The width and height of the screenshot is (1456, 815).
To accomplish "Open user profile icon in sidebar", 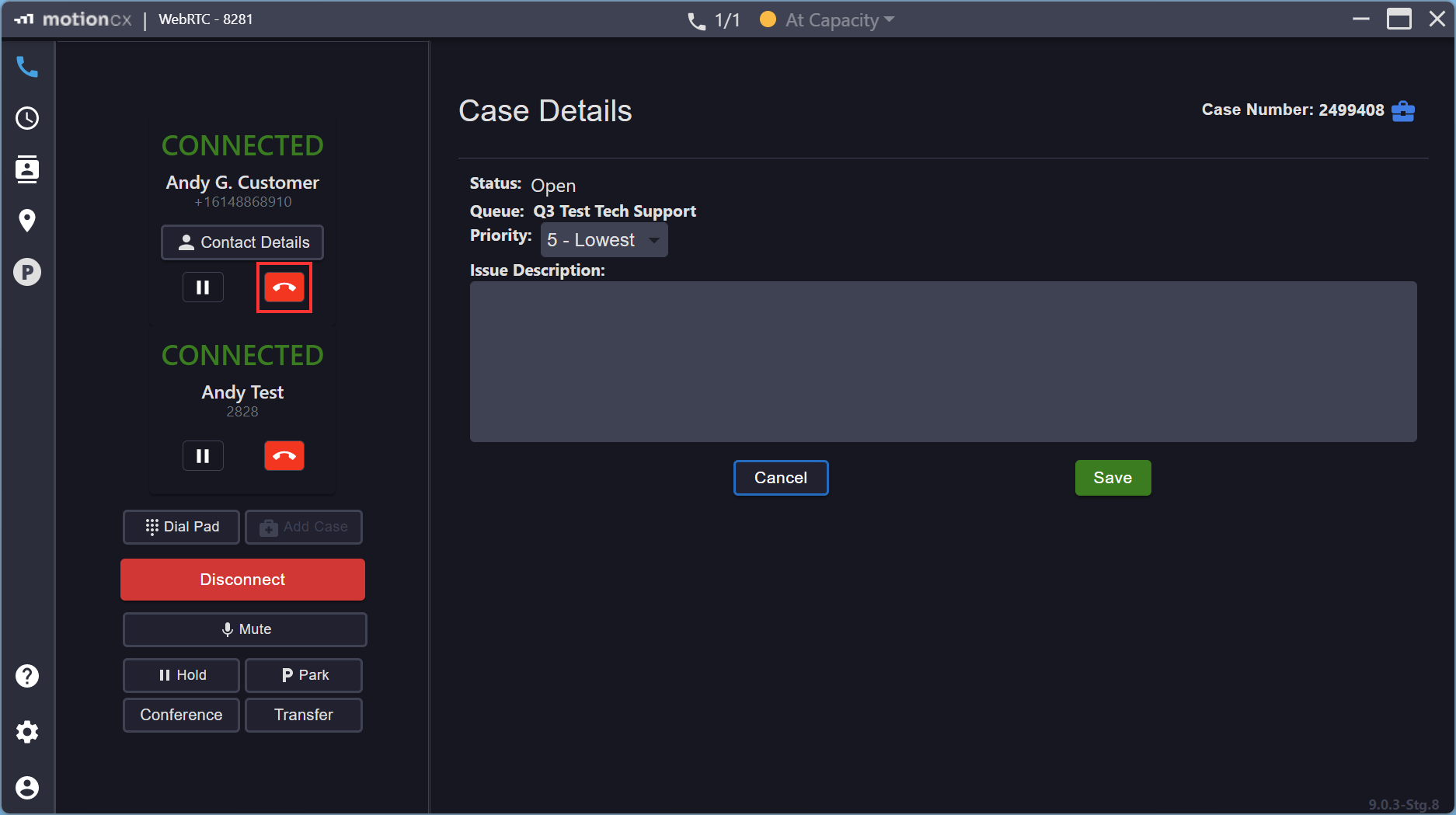I will coord(27,788).
